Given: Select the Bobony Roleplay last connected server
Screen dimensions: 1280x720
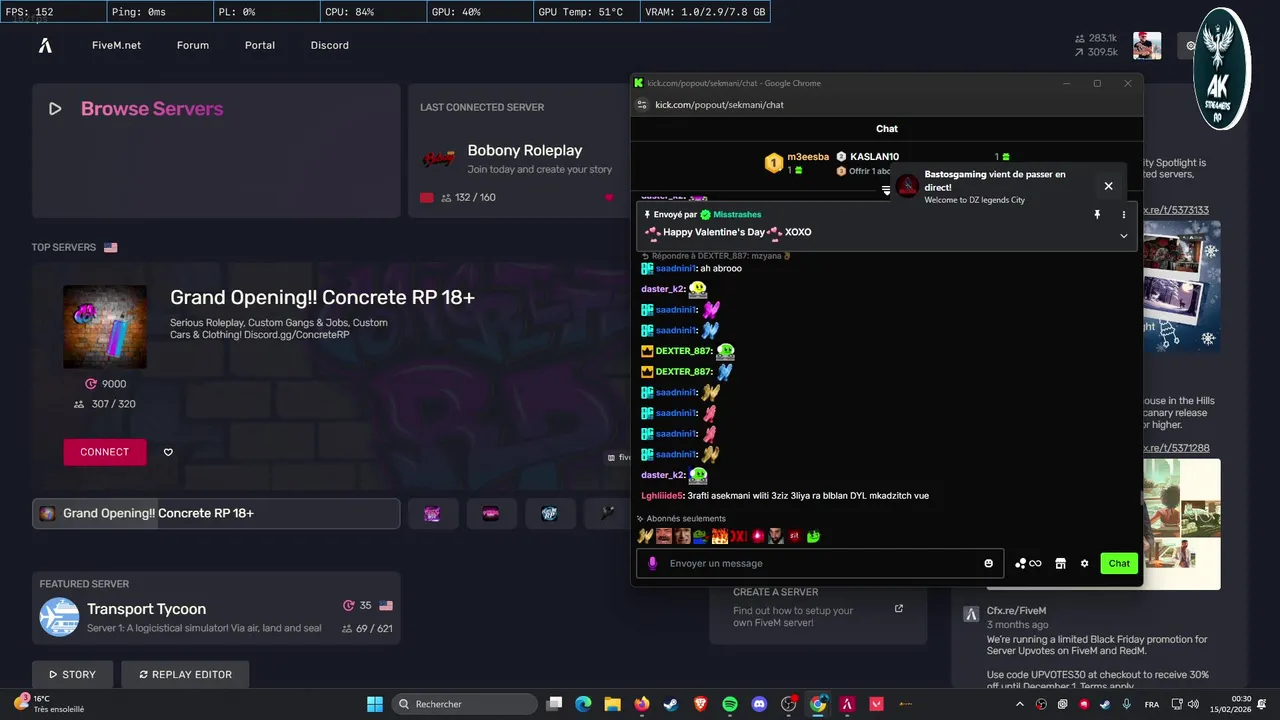Looking at the screenshot, I should (519, 151).
